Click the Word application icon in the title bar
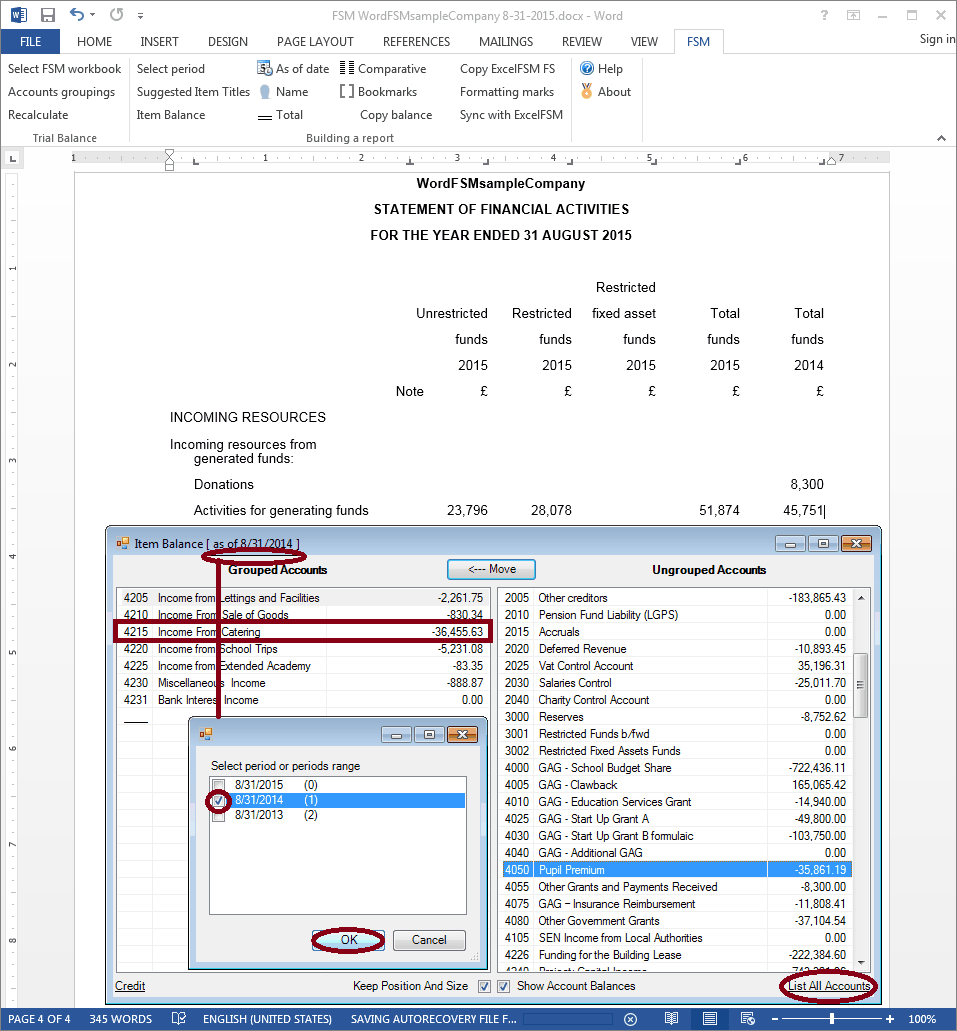Screen dimensions: 957x1031 coord(18,14)
